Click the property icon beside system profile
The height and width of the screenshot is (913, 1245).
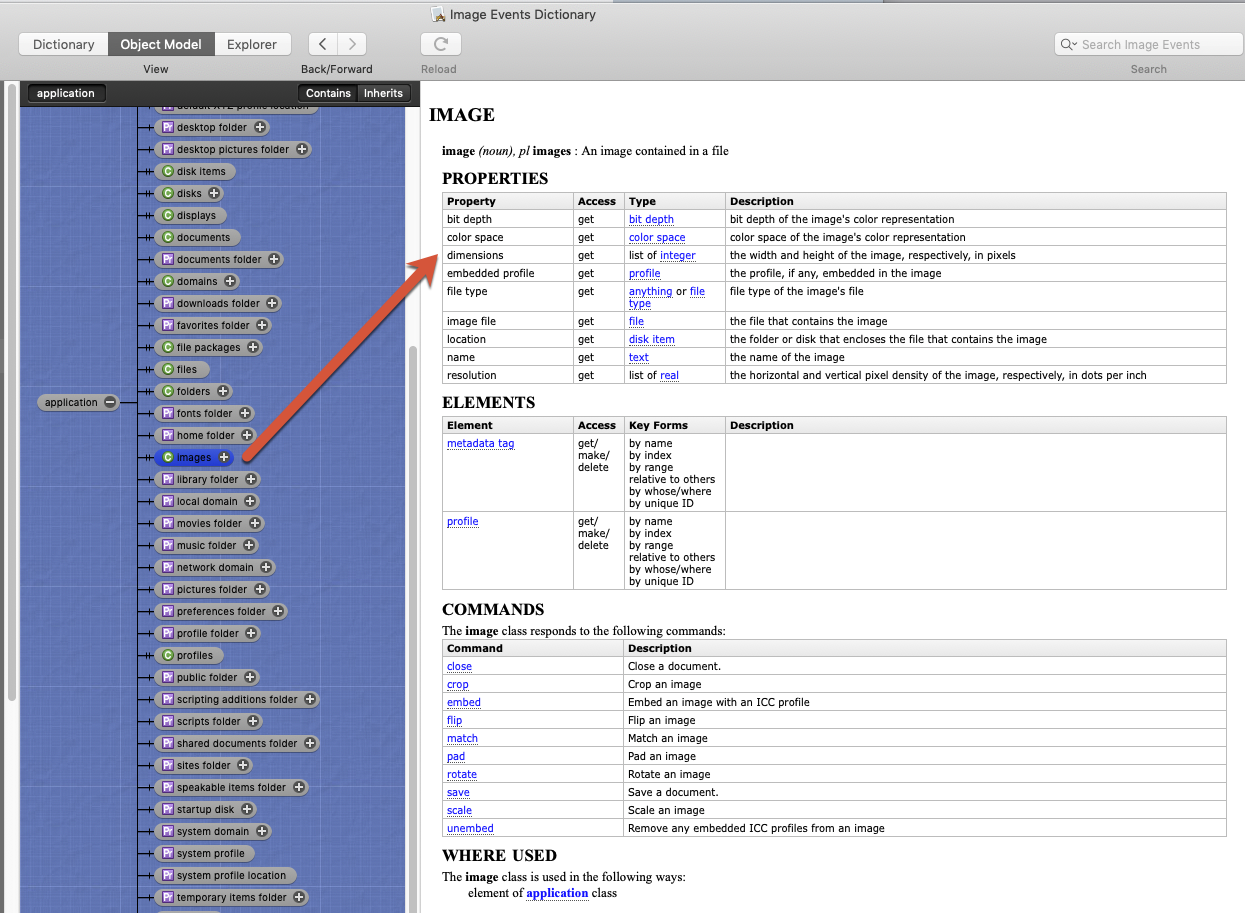tap(168, 854)
